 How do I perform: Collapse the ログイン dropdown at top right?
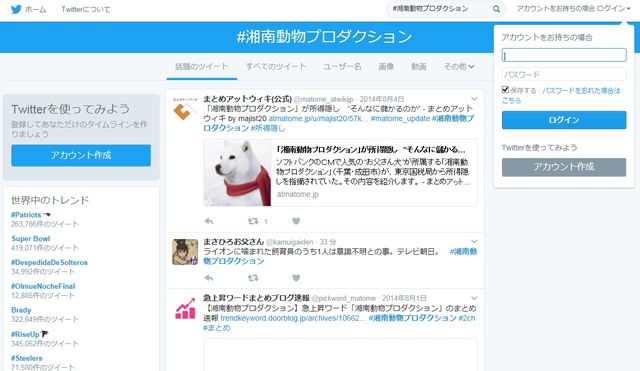tap(573, 9)
